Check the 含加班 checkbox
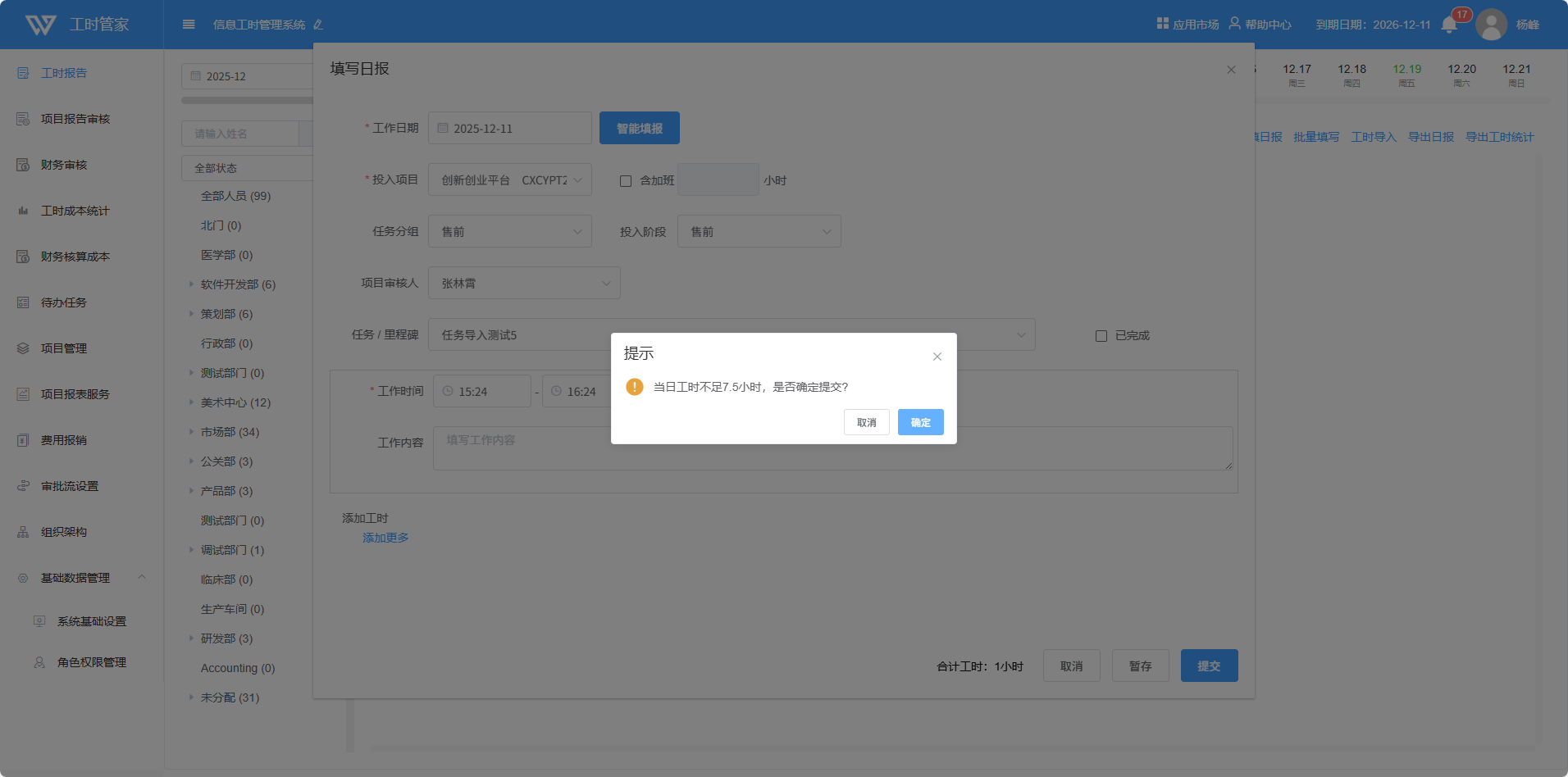Viewport: 1568px width, 777px height. (x=626, y=181)
